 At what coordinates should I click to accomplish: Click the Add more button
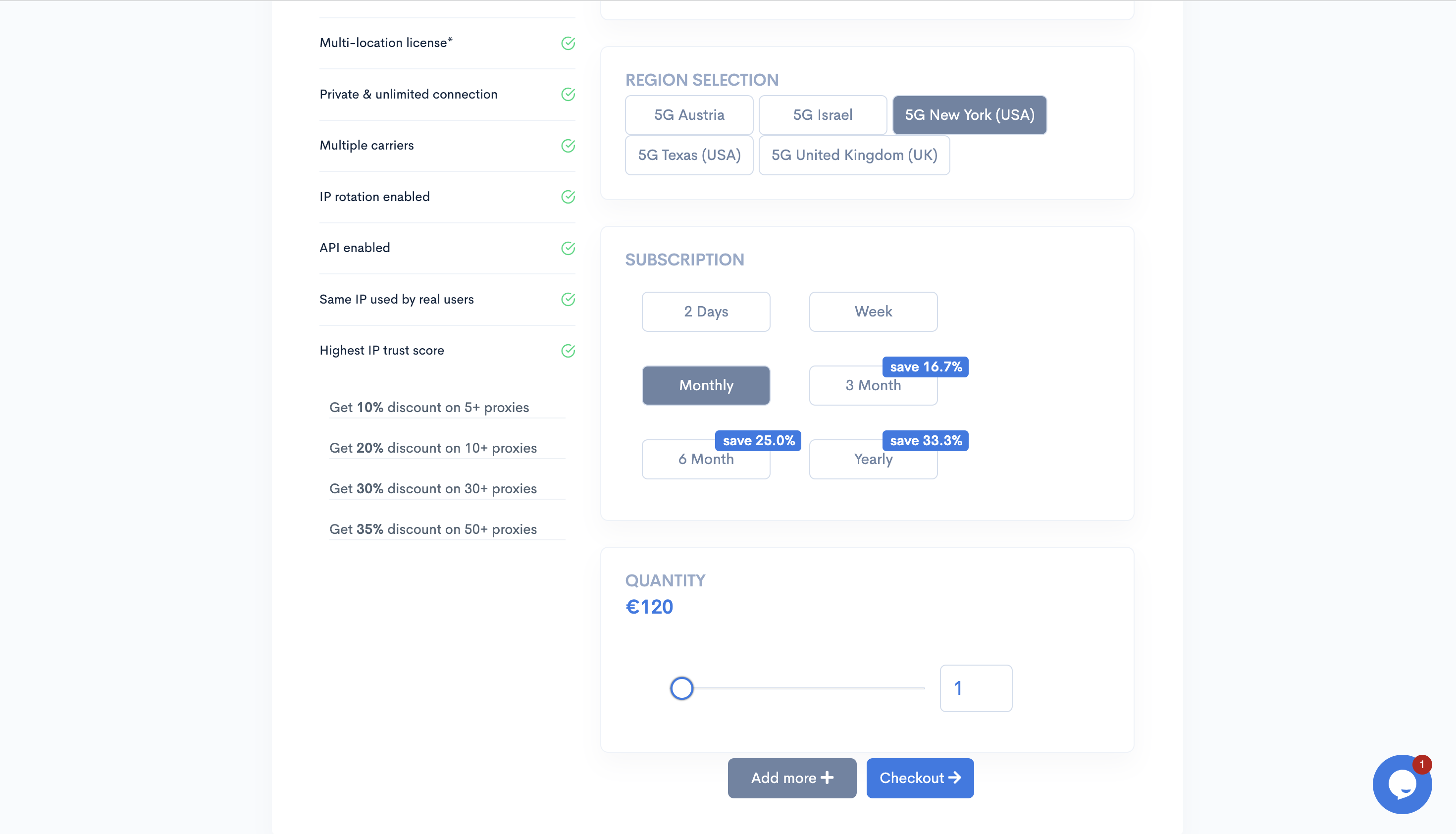pyautogui.click(x=791, y=777)
